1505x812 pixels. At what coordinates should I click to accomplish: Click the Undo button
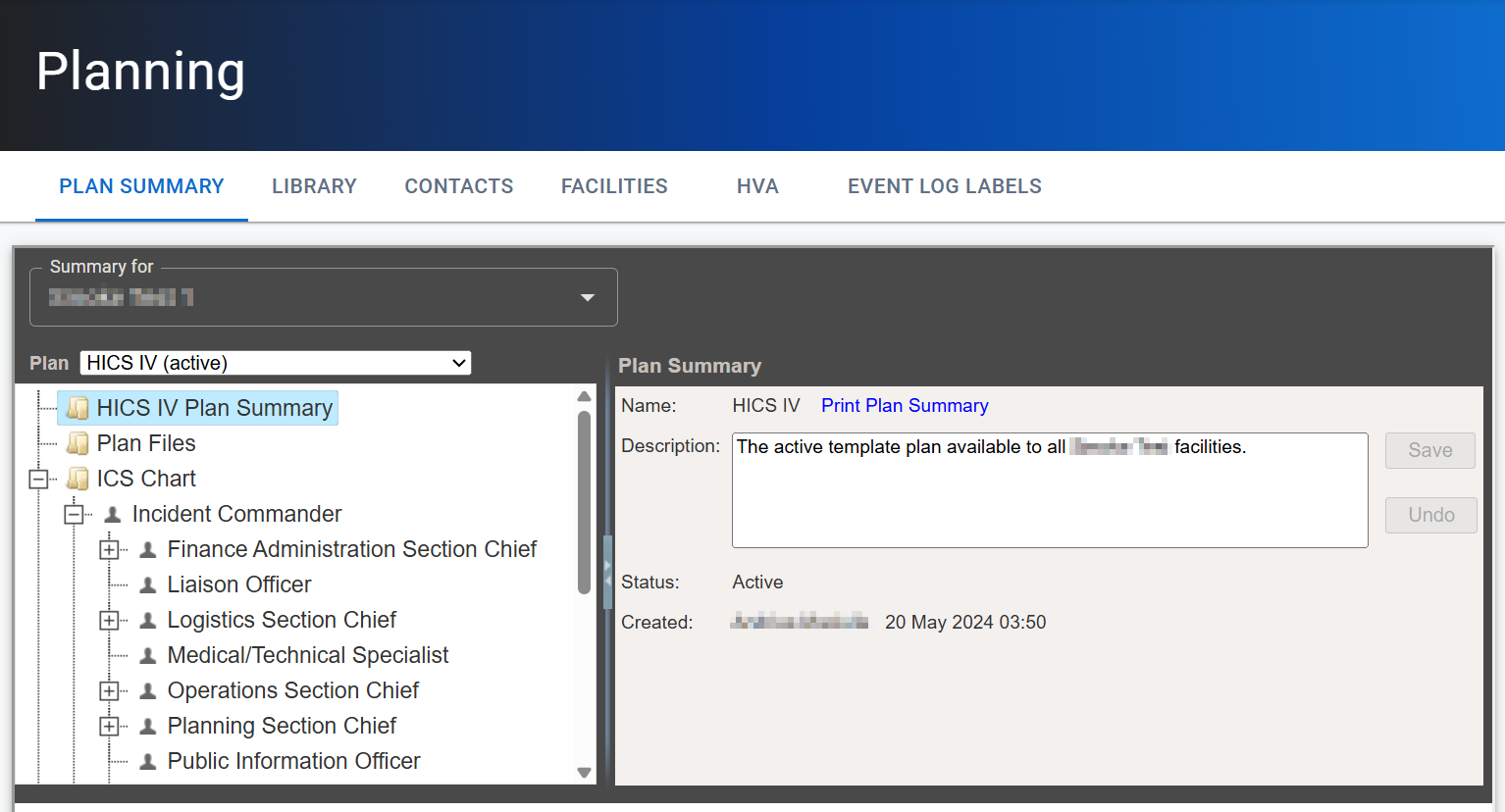[x=1429, y=515]
